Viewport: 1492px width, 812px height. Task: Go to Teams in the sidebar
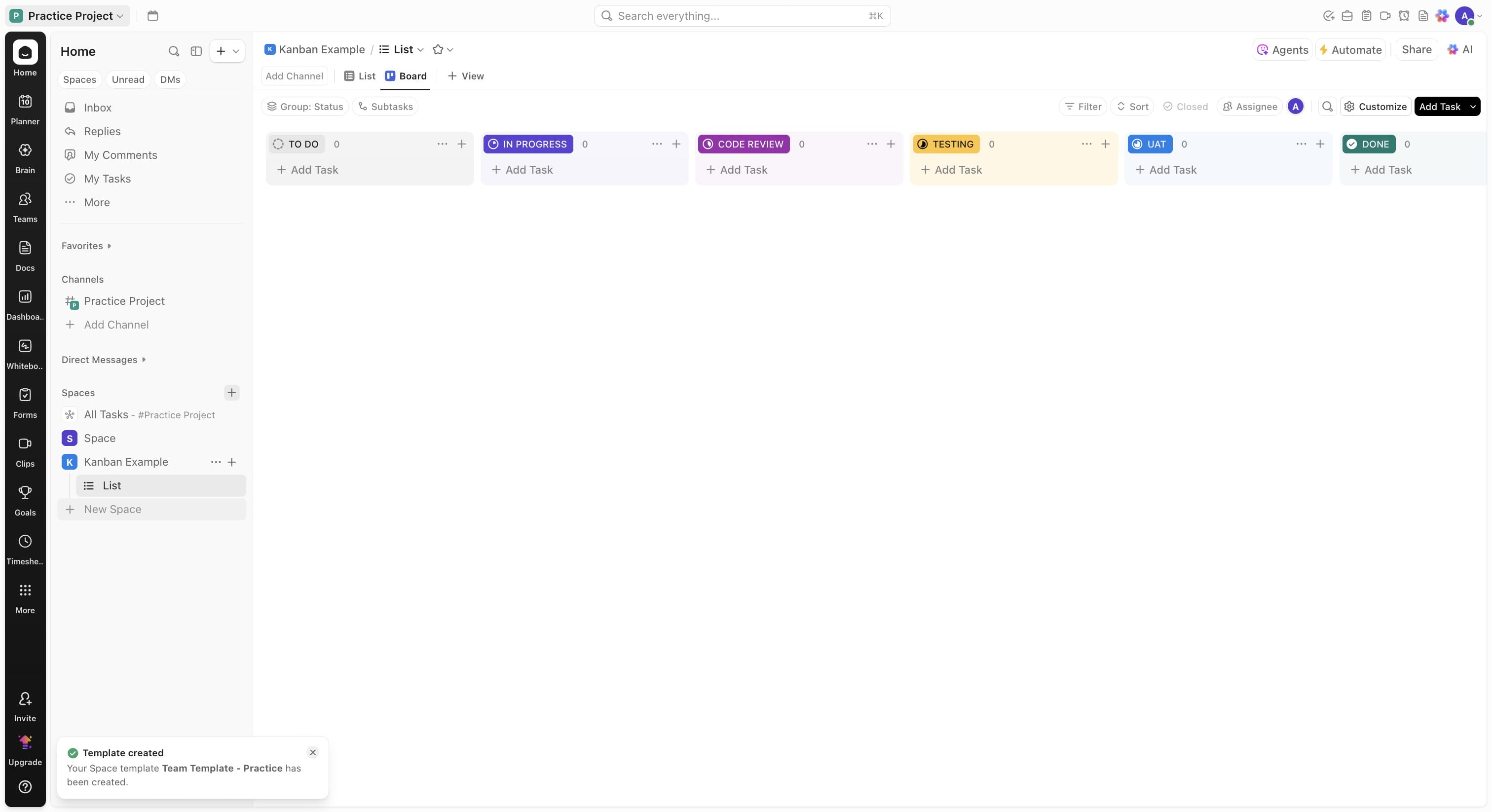click(25, 207)
